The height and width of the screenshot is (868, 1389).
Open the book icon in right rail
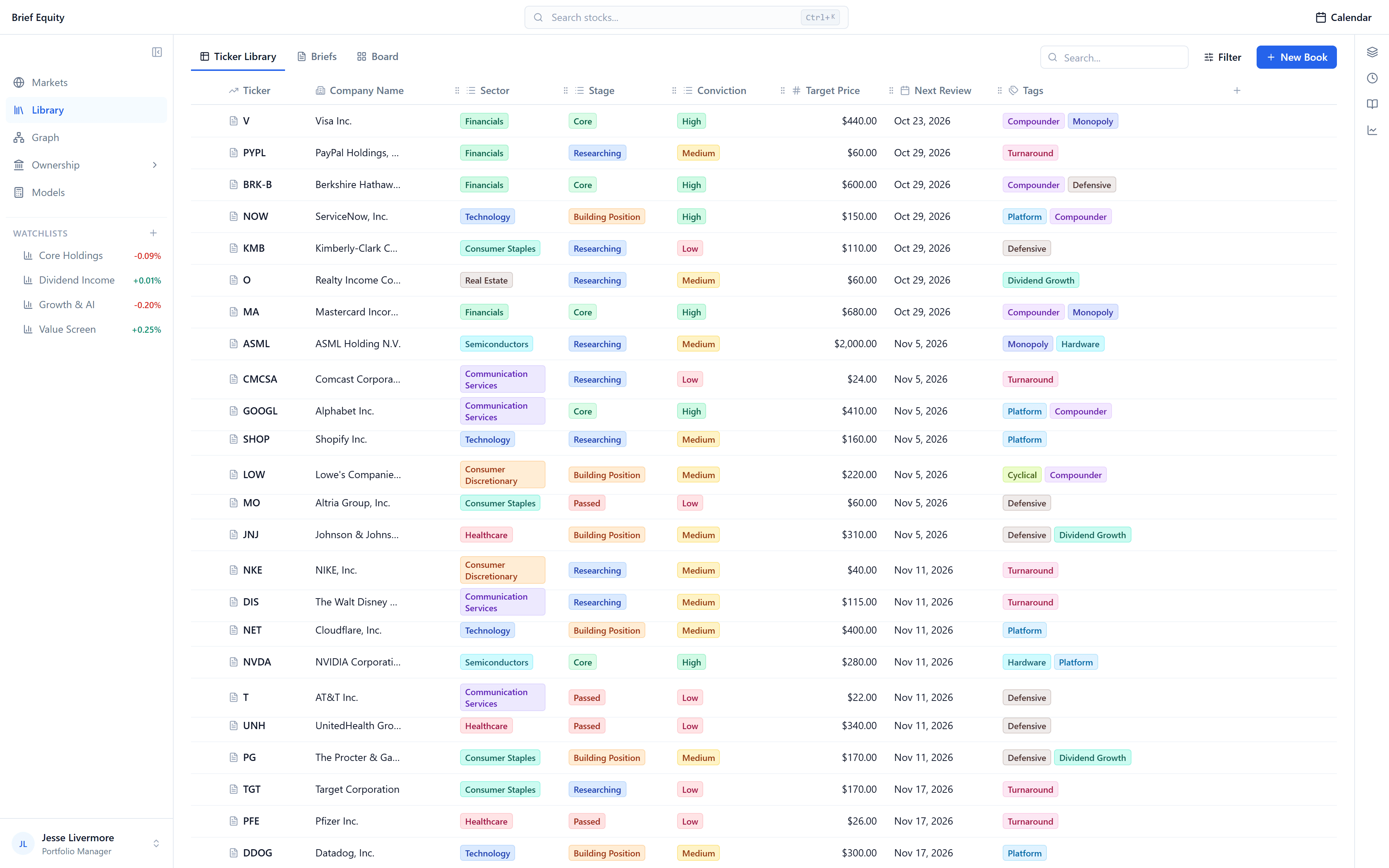pyautogui.click(x=1372, y=104)
